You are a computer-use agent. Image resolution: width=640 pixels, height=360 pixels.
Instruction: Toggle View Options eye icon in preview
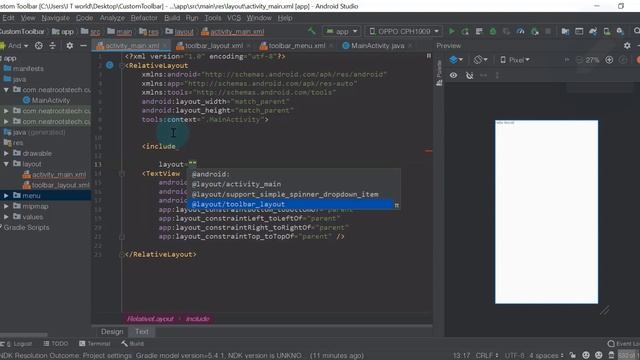click(453, 76)
